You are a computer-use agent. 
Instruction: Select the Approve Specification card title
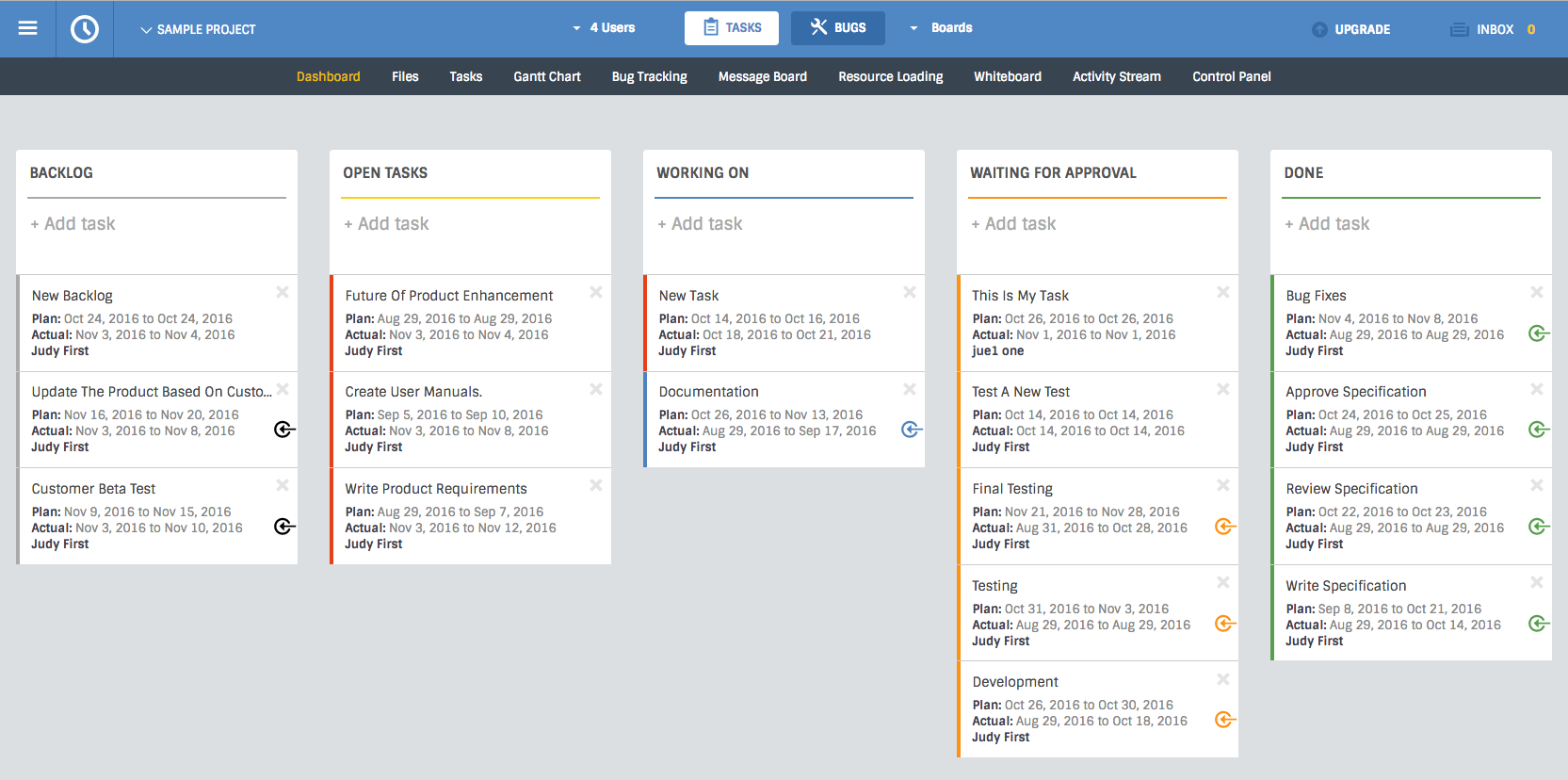[1356, 392]
